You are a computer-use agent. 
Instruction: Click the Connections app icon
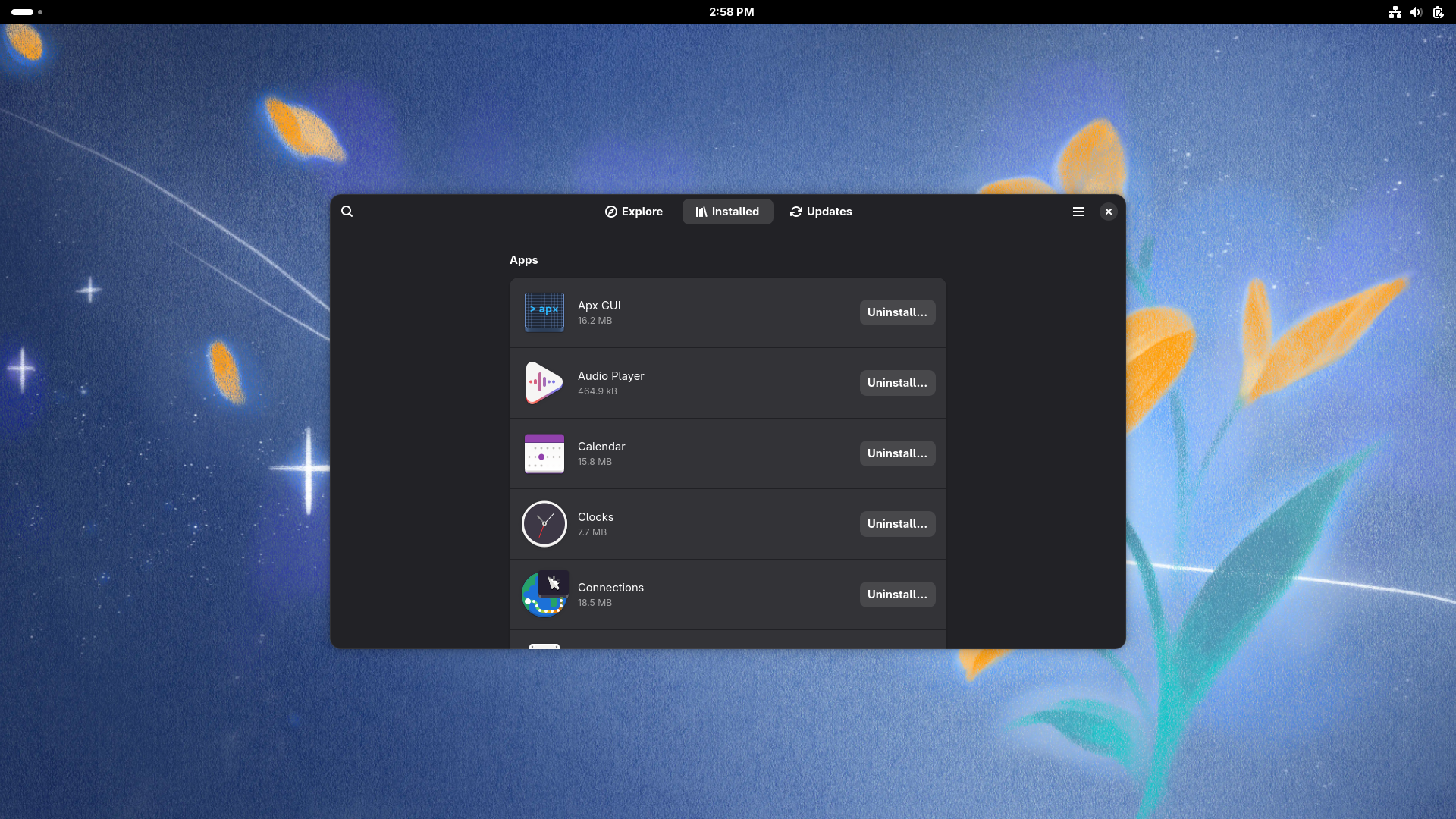tap(544, 594)
